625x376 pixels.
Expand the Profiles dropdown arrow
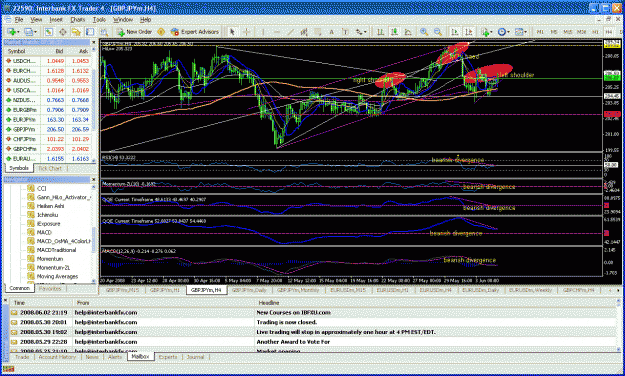pyautogui.click(x=35, y=32)
